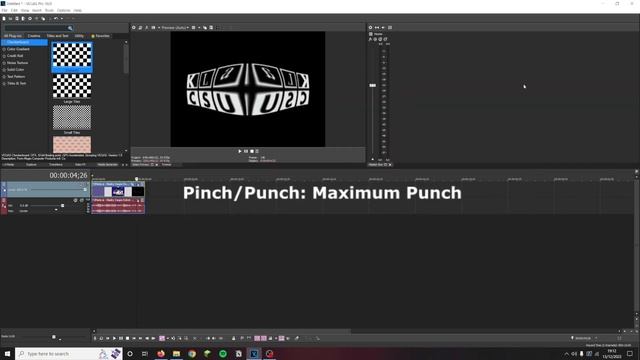Pause the preview window playback
640x360 pixels.
(x=246, y=151)
